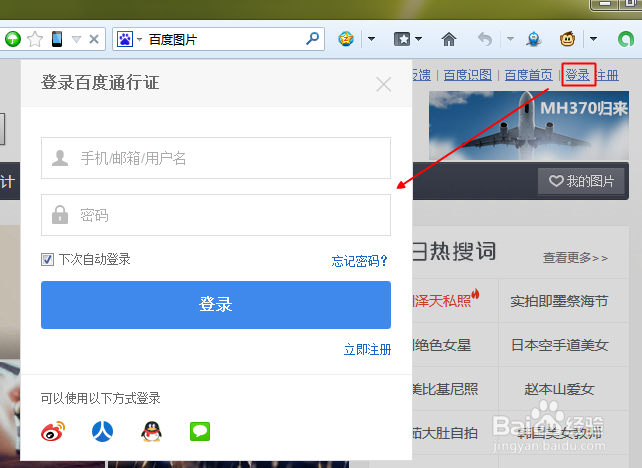Expand the favorites dropdown arrow
This screenshot has width=642, height=468.
coord(418,39)
